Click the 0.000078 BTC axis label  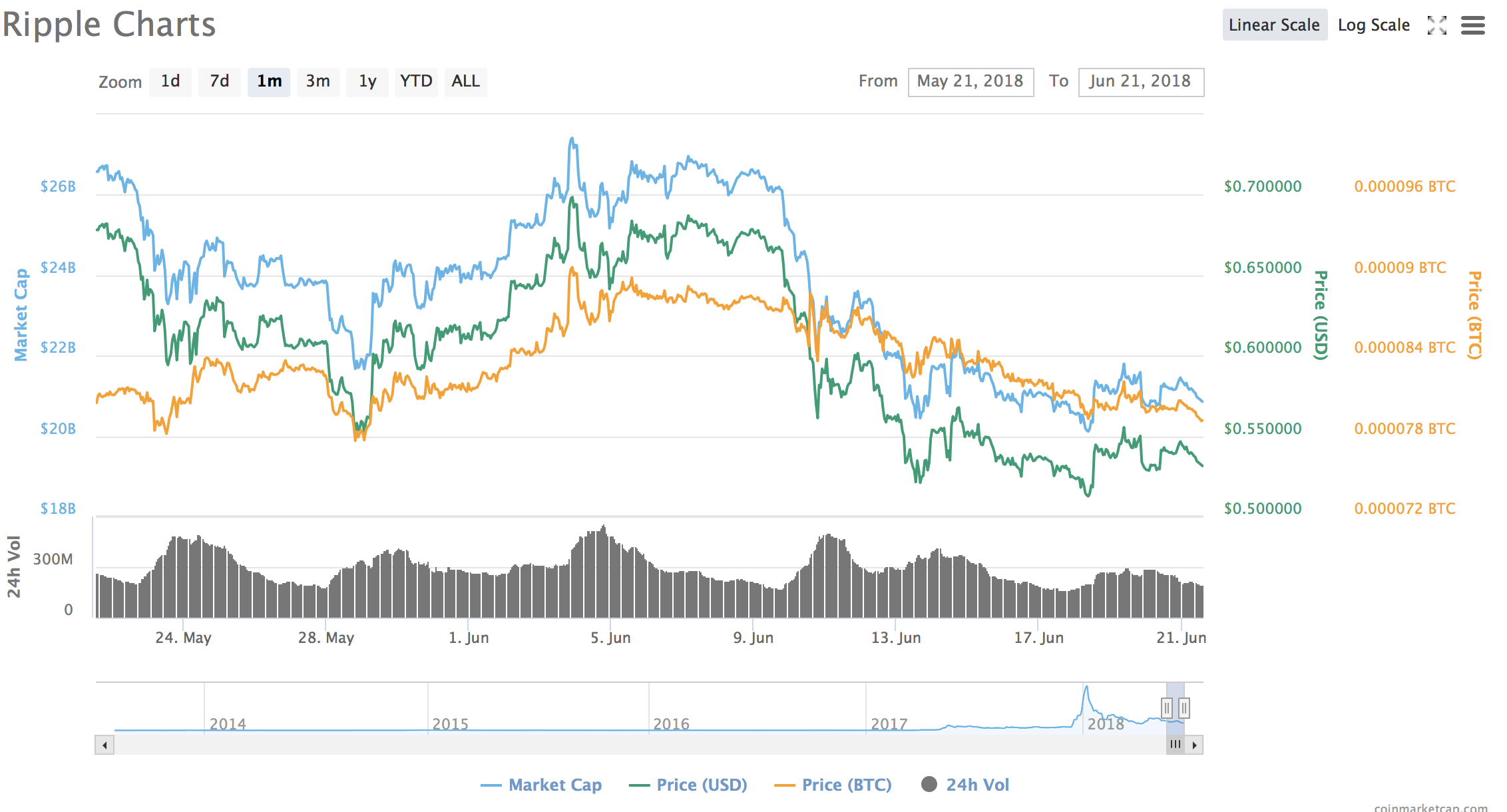coord(1405,429)
